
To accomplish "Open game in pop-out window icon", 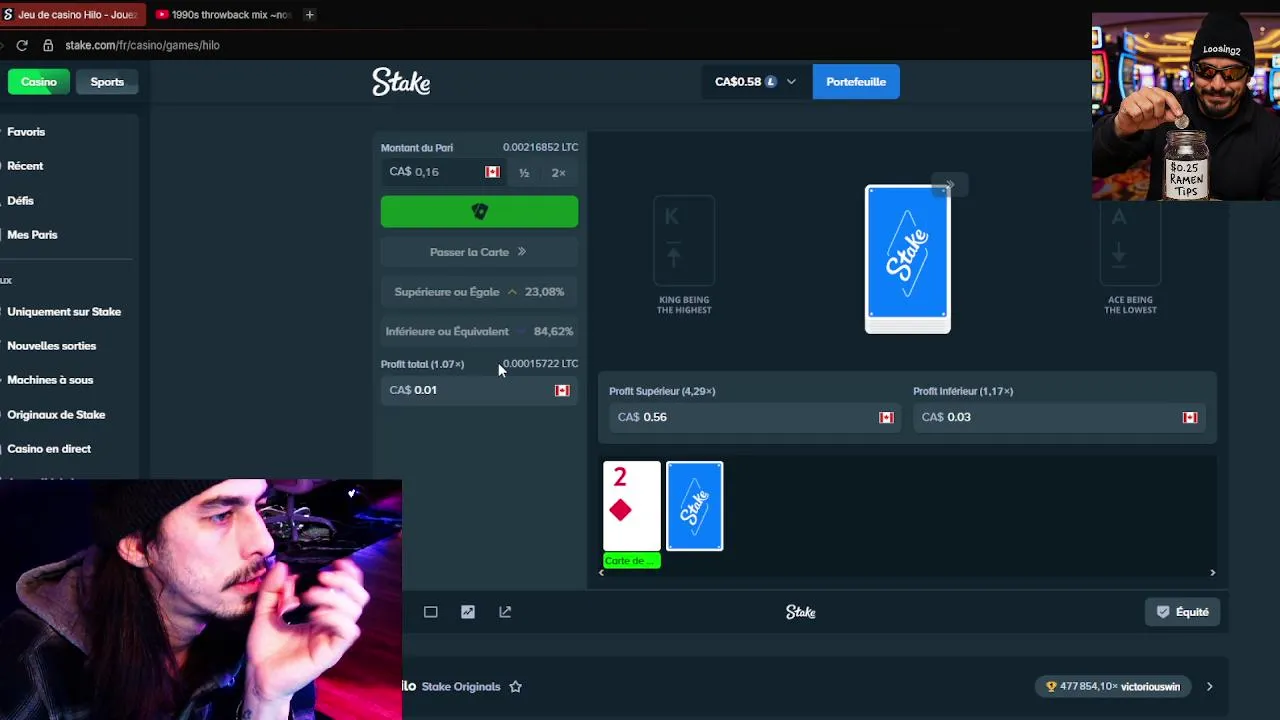I will pyautogui.click(x=505, y=612).
